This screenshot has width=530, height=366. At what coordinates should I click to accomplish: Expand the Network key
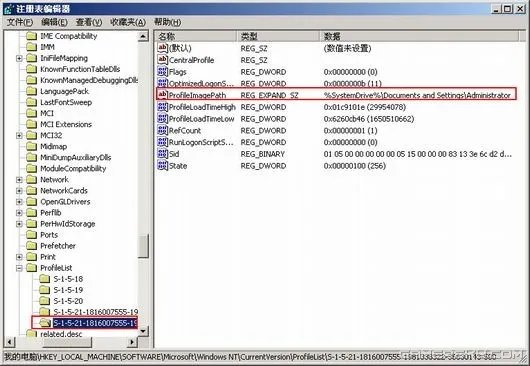click(19, 180)
